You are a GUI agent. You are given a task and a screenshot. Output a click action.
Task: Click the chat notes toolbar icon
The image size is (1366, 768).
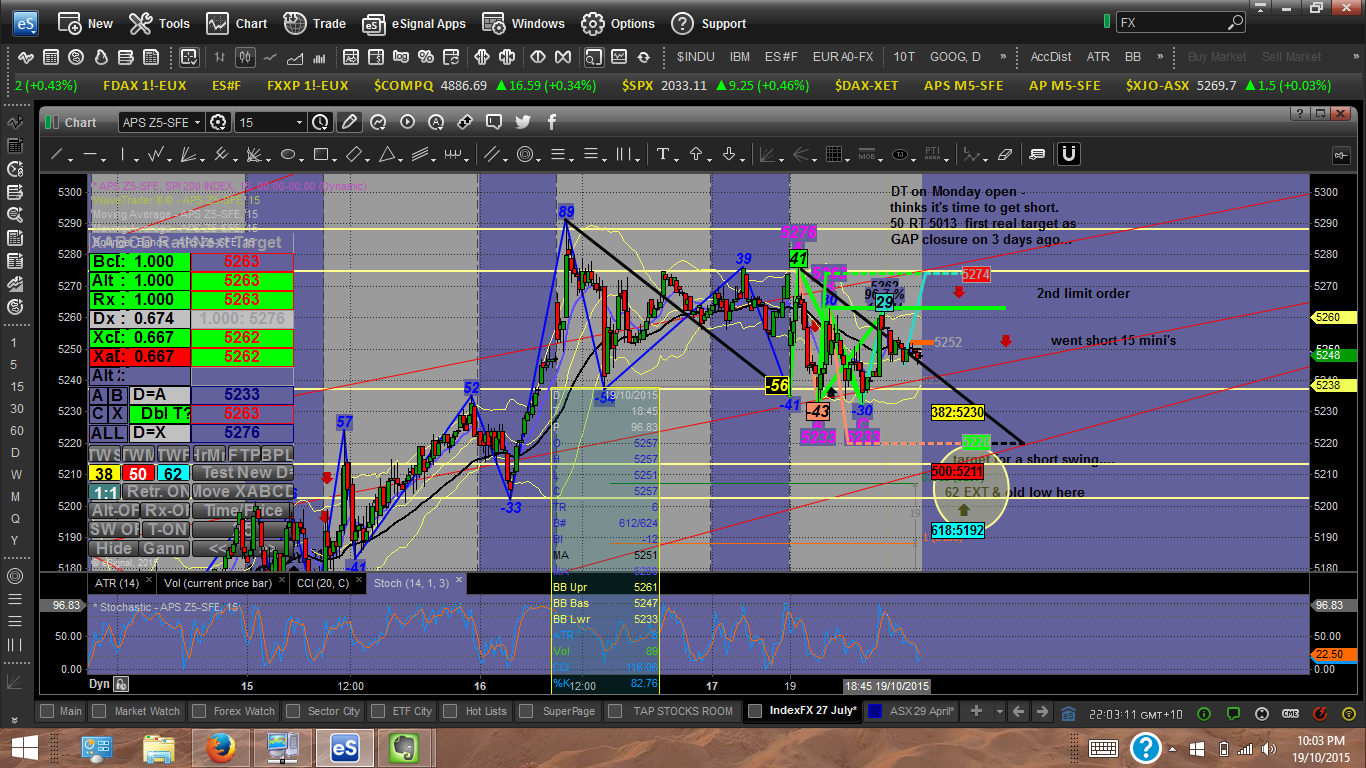click(x=1037, y=155)
